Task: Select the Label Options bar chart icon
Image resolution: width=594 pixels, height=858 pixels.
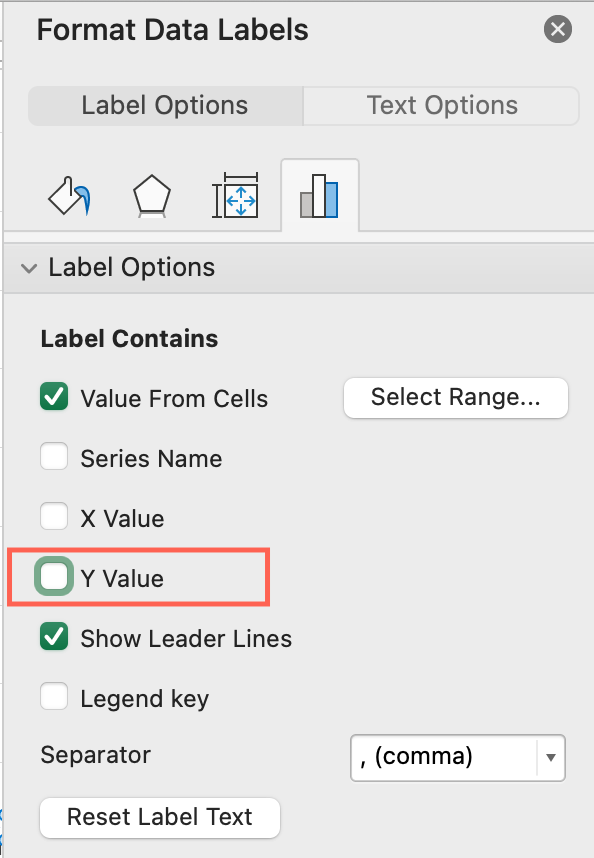Action: pos(319,196)
